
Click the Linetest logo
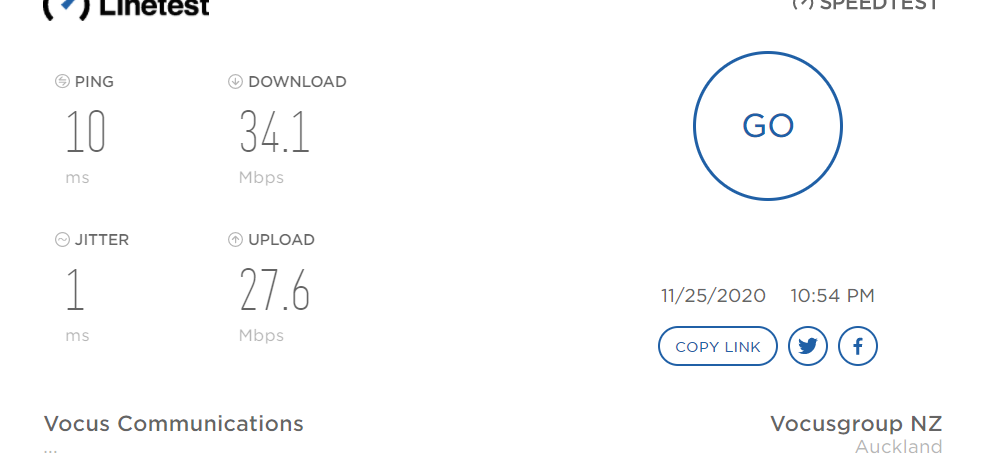coord(126,8)
